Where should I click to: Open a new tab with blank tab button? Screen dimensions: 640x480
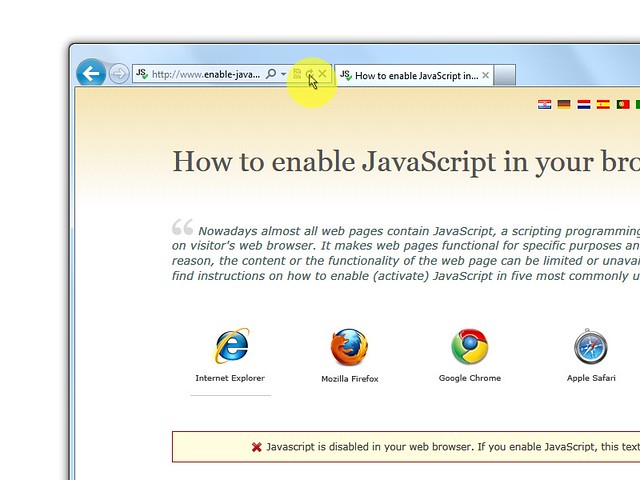point(505,75)
